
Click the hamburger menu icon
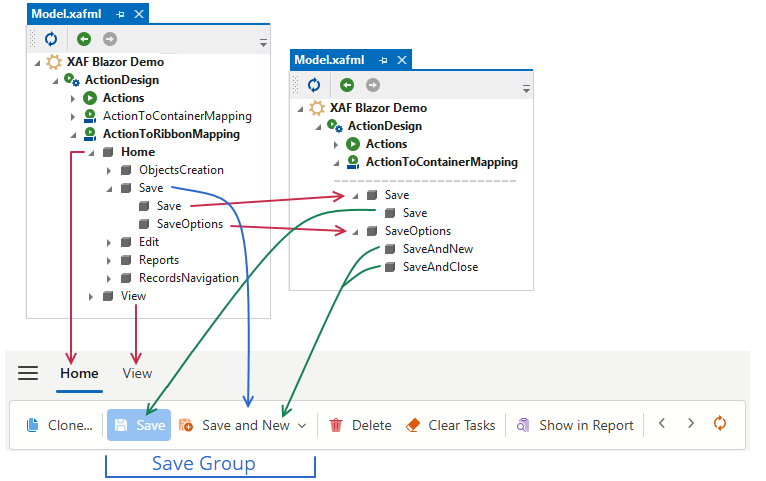pos(28,373)
